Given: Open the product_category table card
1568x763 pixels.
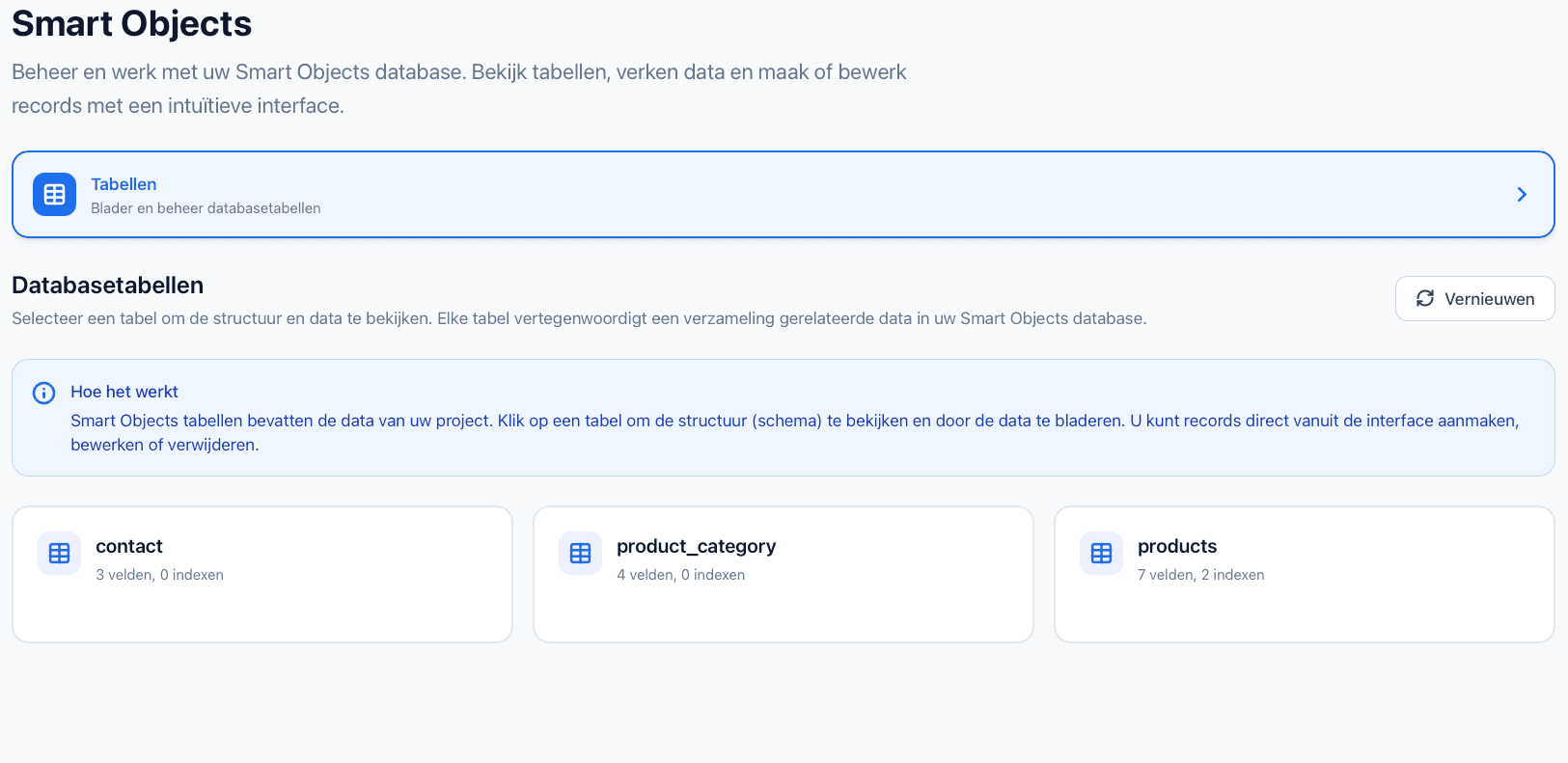Looking at the screenshot, I should coord(783,574).
